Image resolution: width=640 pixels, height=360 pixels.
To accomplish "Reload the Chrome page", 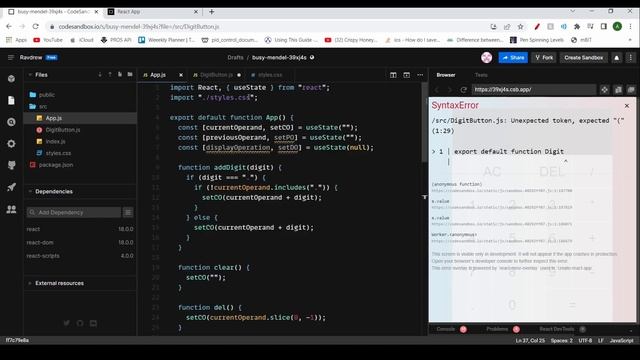I will 36,27.
